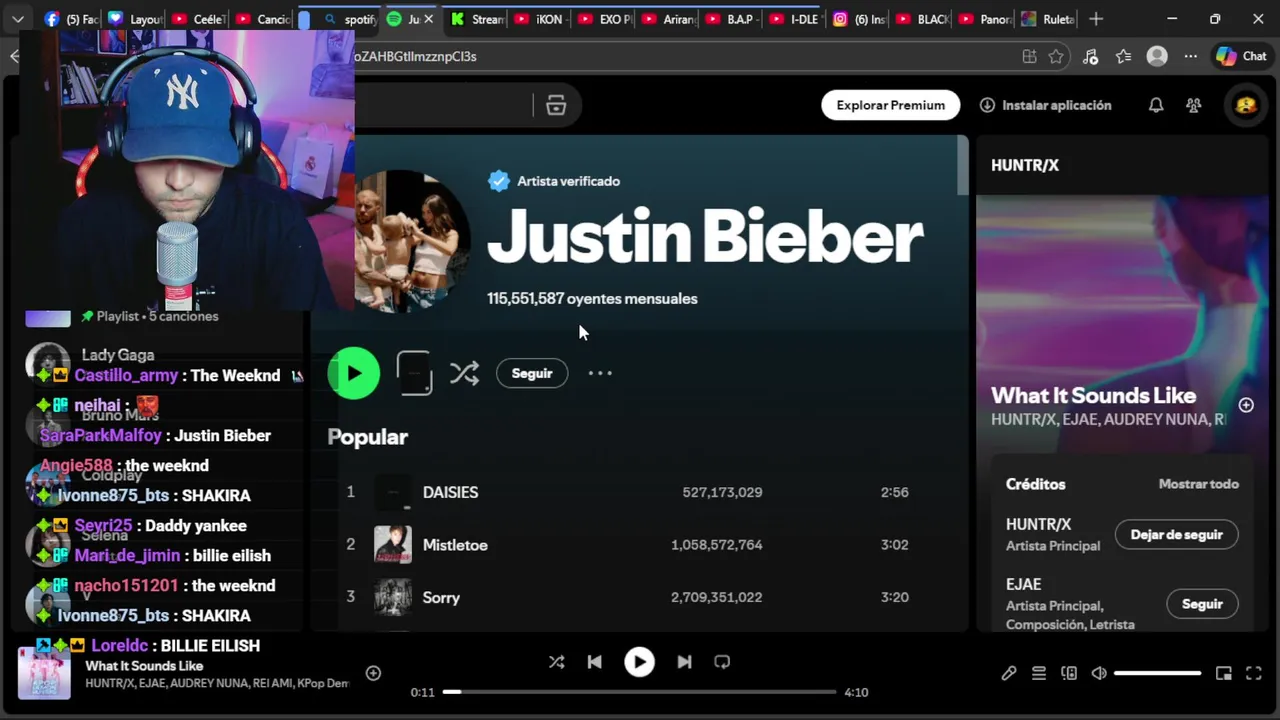The height and width of the screenshot is (720, 1280).
Task: Open the notifications bell
Action: pos(1156,105)
